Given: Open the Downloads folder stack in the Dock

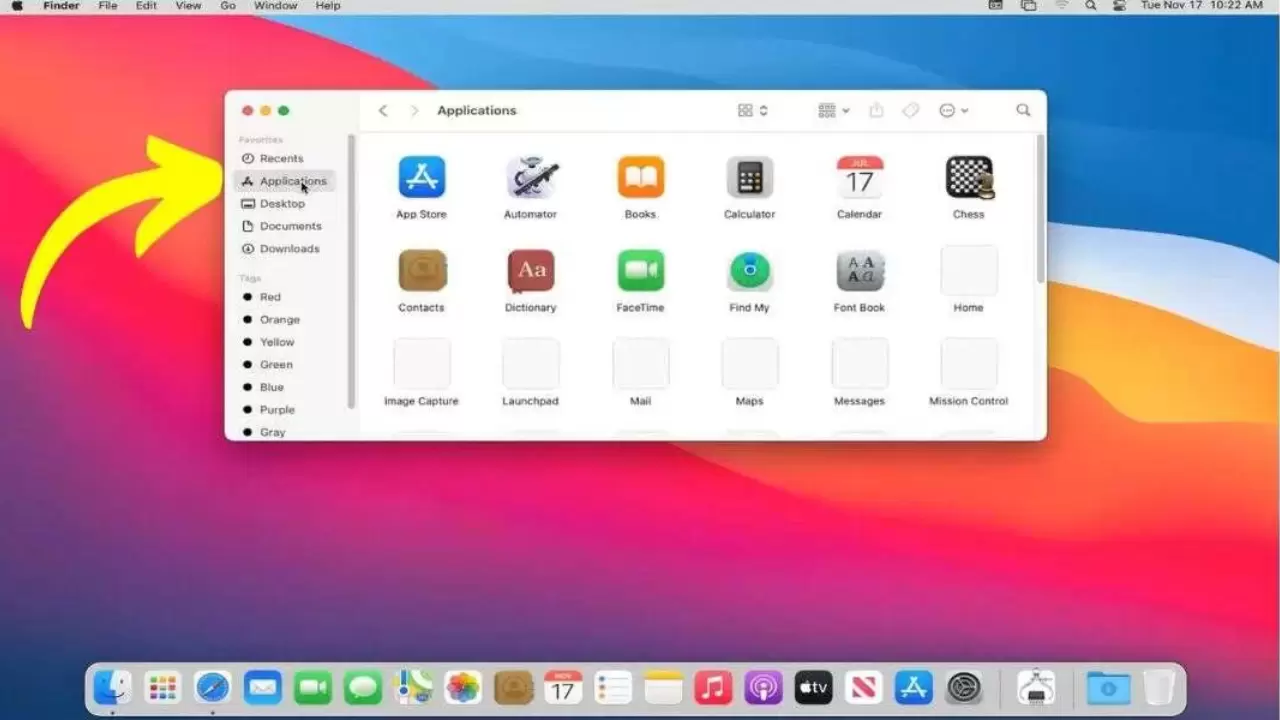Looking at the screenshot, I should point(1108,688).
